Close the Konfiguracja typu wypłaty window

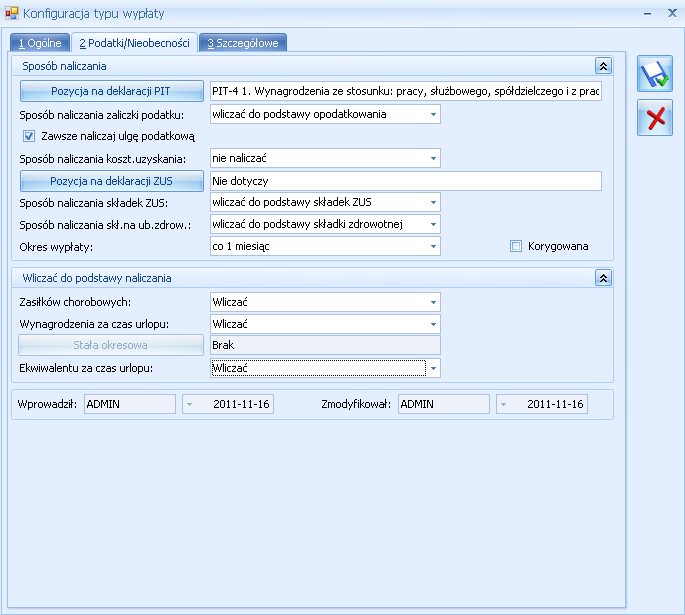pyautogui.click(x=672, y=13)
